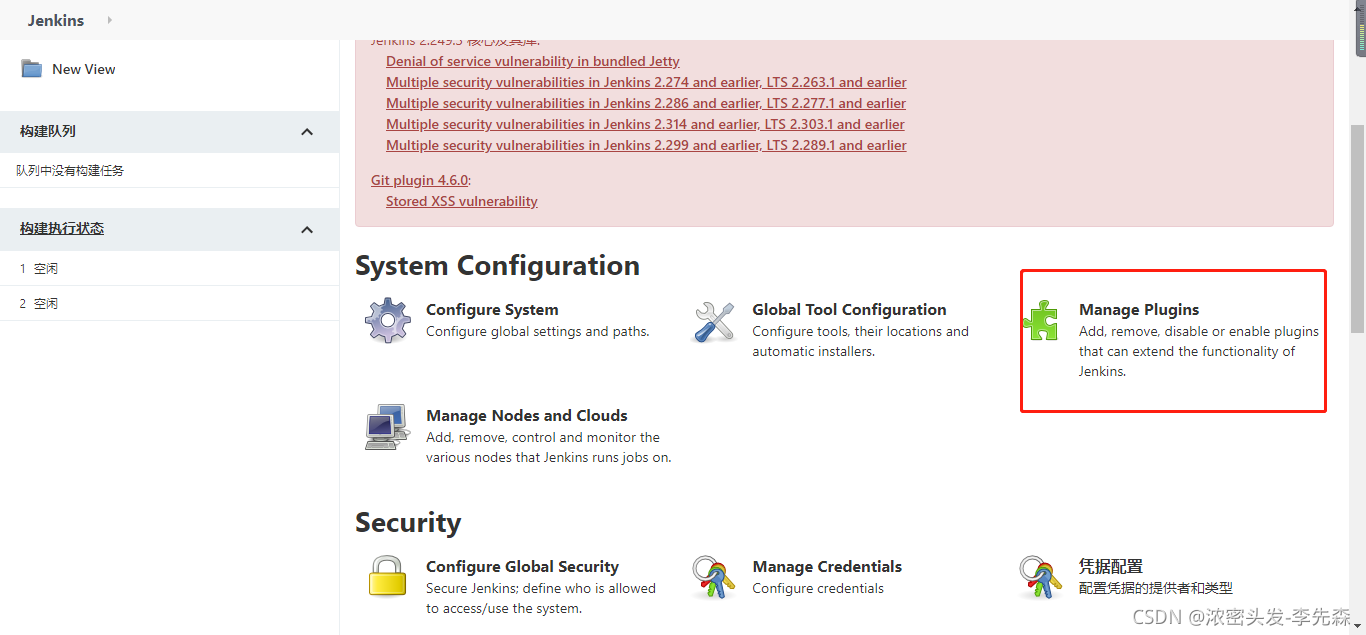Open vulnerabilities link for Jenkins 2.299 and earlier
This screenshot has width=1366, height=635.
click(646, 145)
